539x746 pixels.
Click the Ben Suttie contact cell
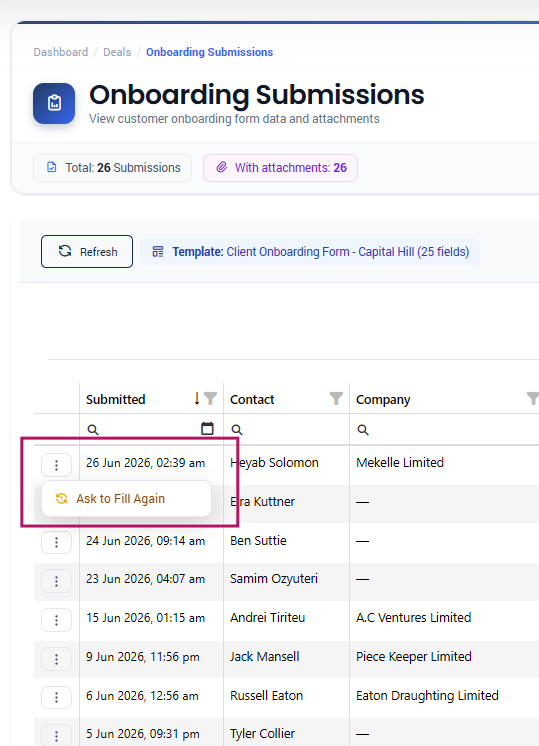point(286,540)
